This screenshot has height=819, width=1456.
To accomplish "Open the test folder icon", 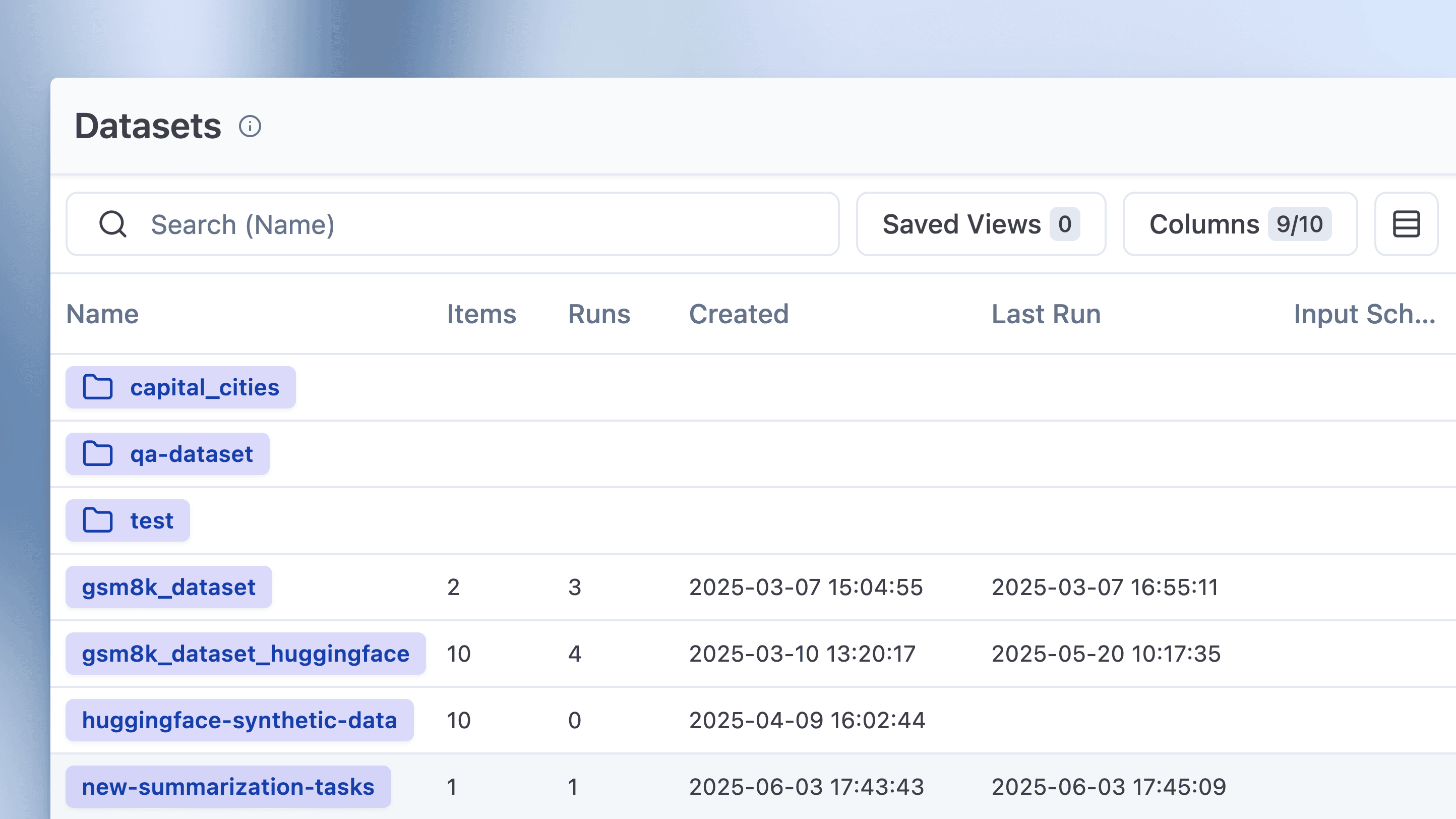I will [98, 520].
